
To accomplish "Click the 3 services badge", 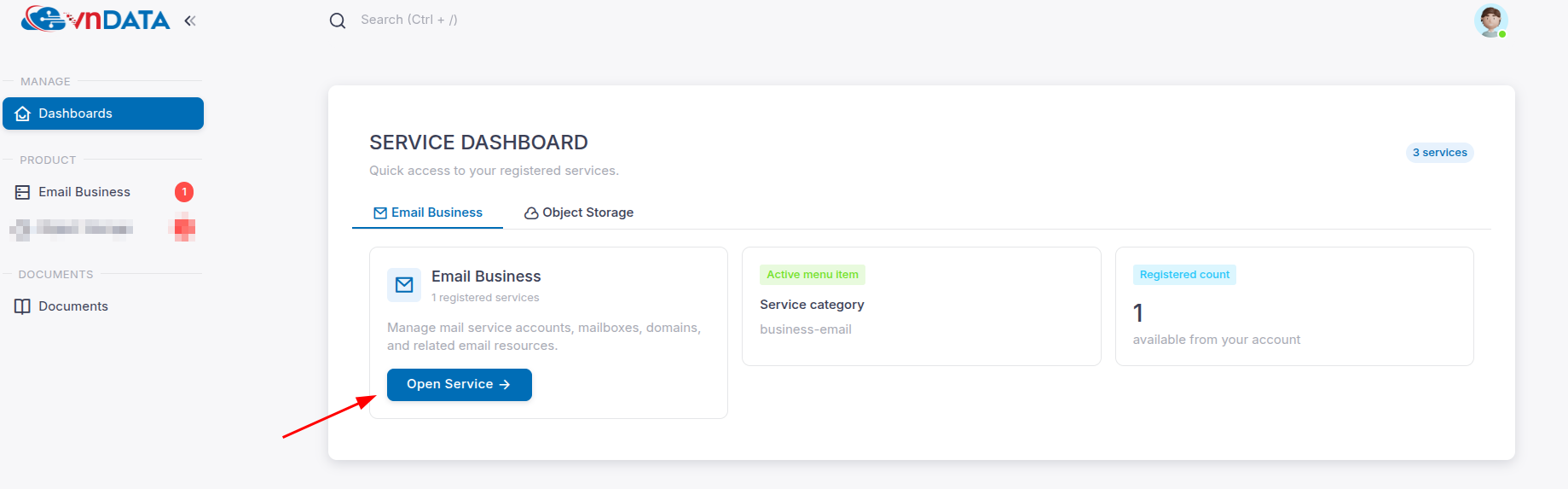I will [1439, 153].
